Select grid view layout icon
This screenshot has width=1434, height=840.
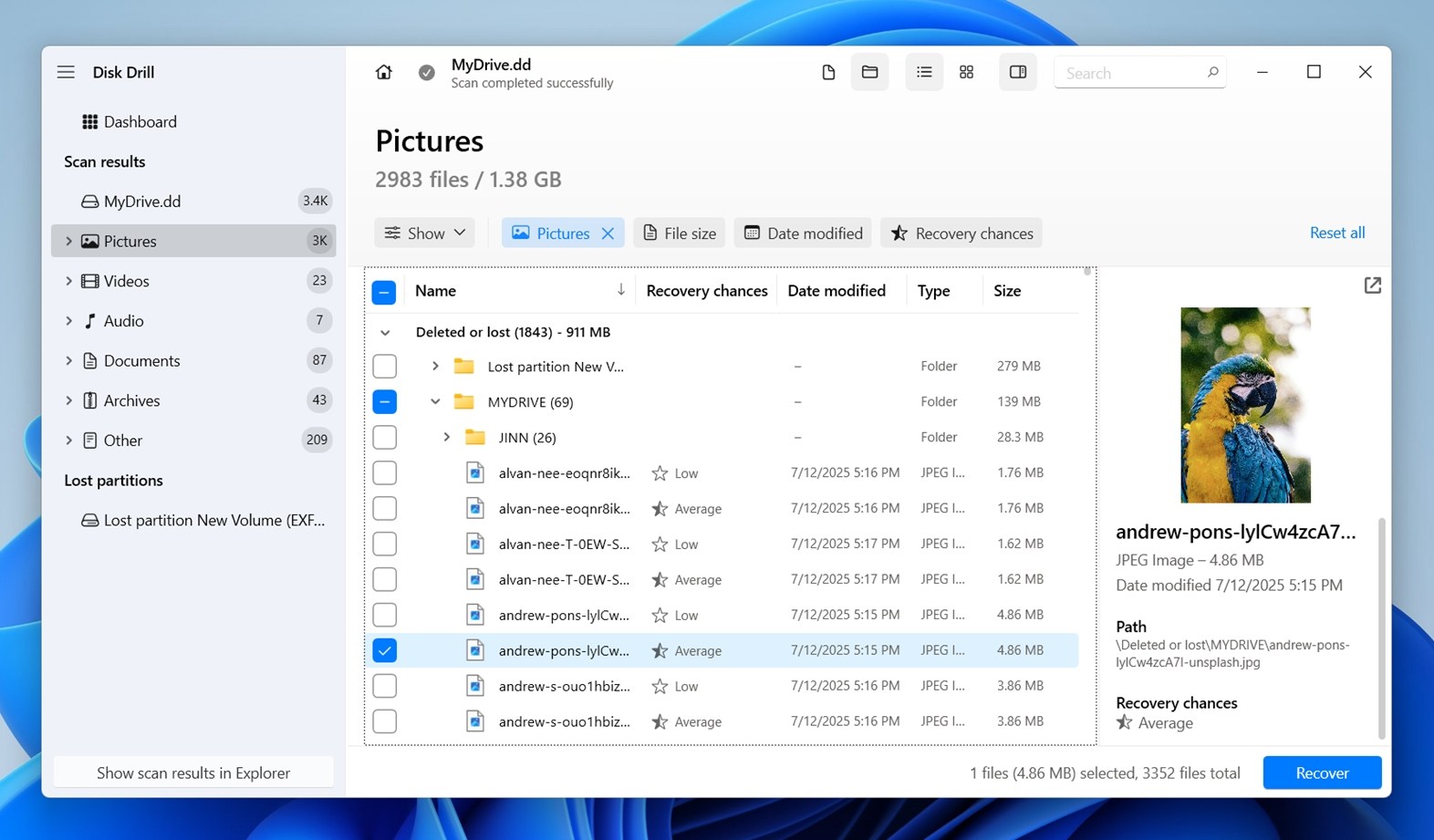[x=966, y=73]
